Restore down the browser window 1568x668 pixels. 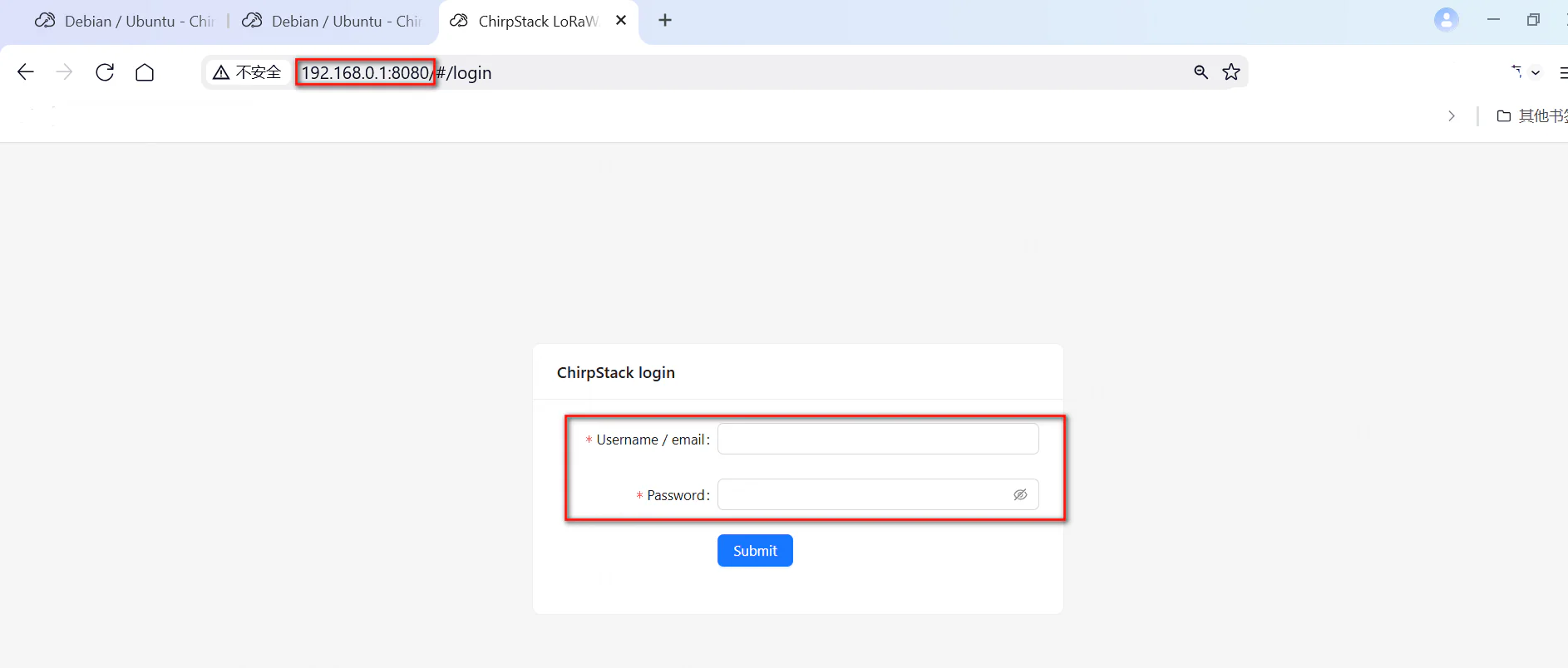pyautogui.click(x=1533, y=20)
